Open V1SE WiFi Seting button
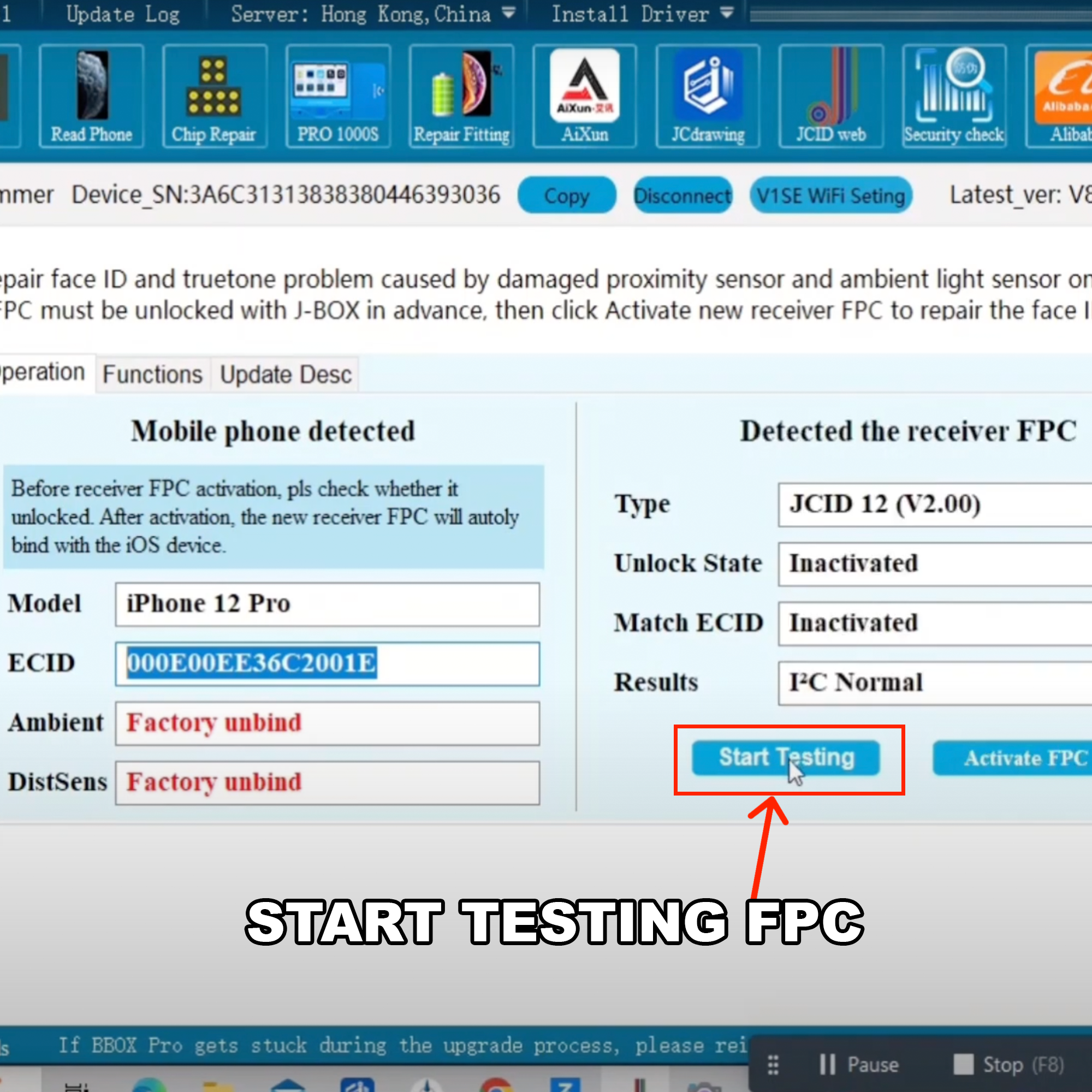This screenshot has width=1092, height=1092. click(830, 195)
